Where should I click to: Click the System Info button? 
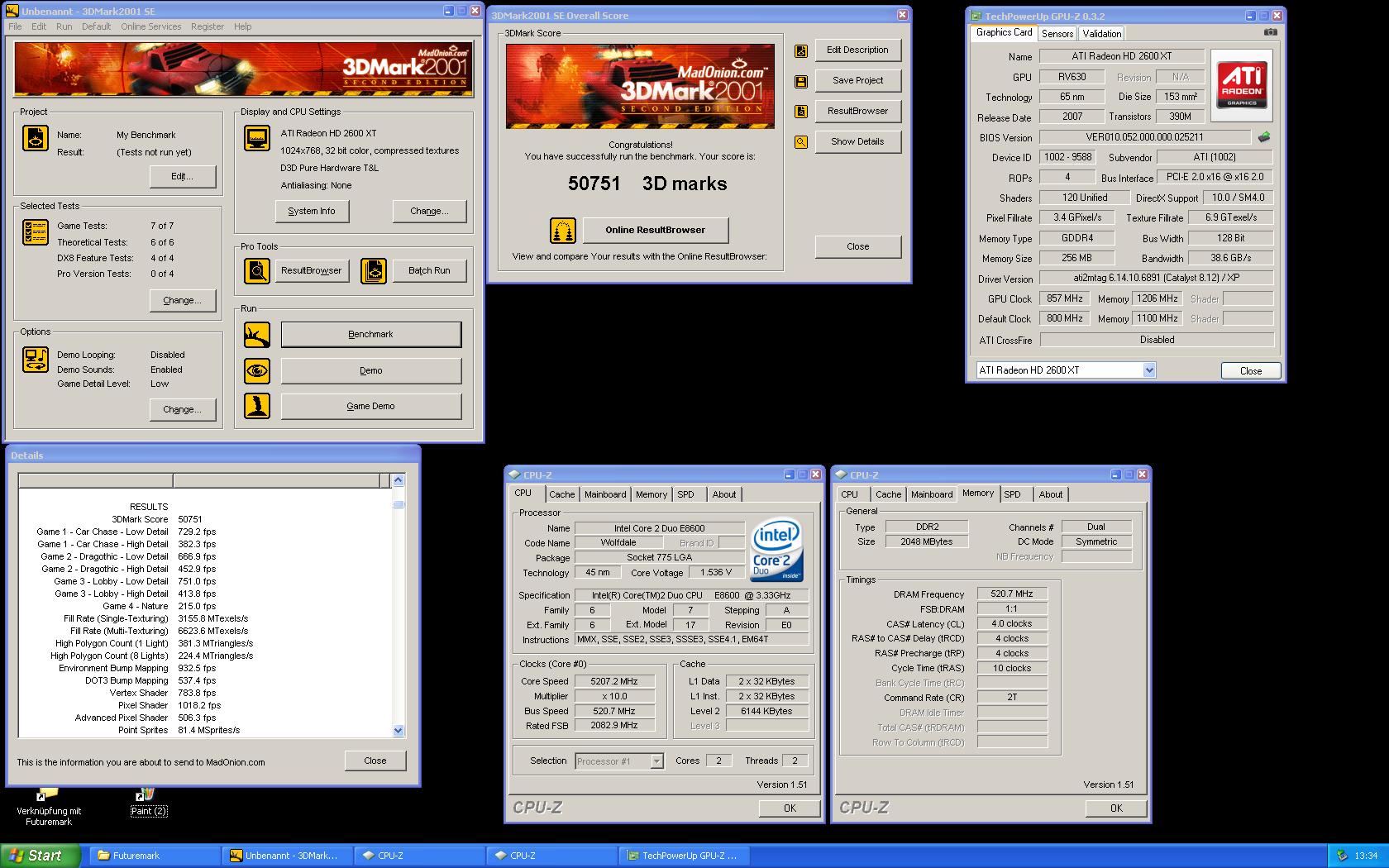312,211
